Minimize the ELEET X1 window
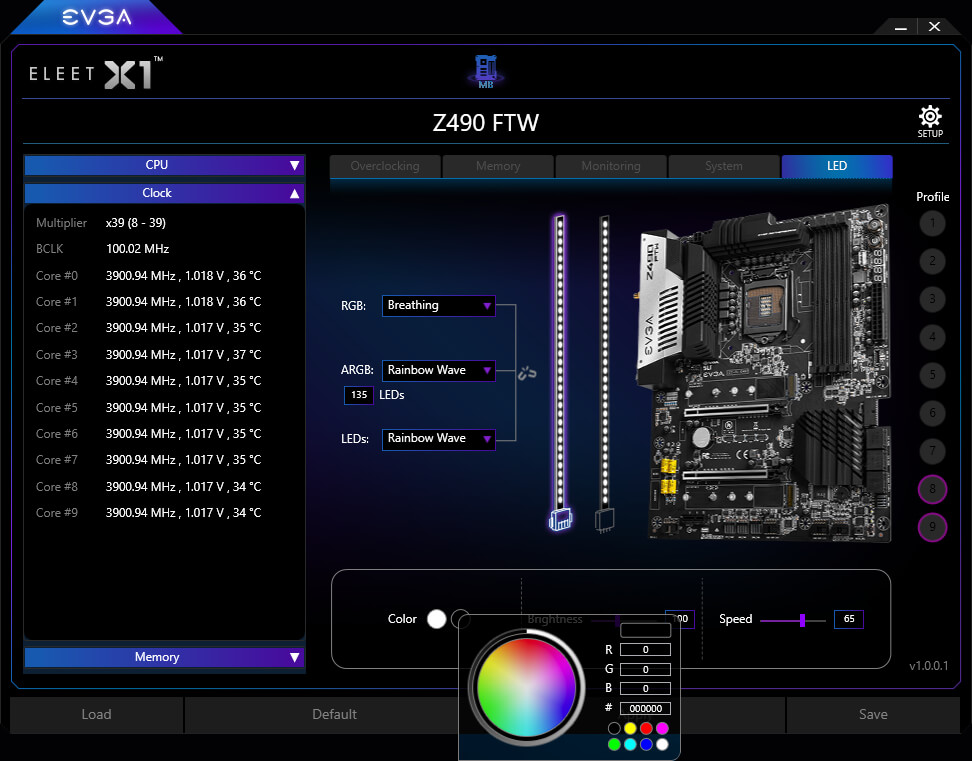Viewport: 972px width, 761px height. pyautogui.click(x=901, y=27)
